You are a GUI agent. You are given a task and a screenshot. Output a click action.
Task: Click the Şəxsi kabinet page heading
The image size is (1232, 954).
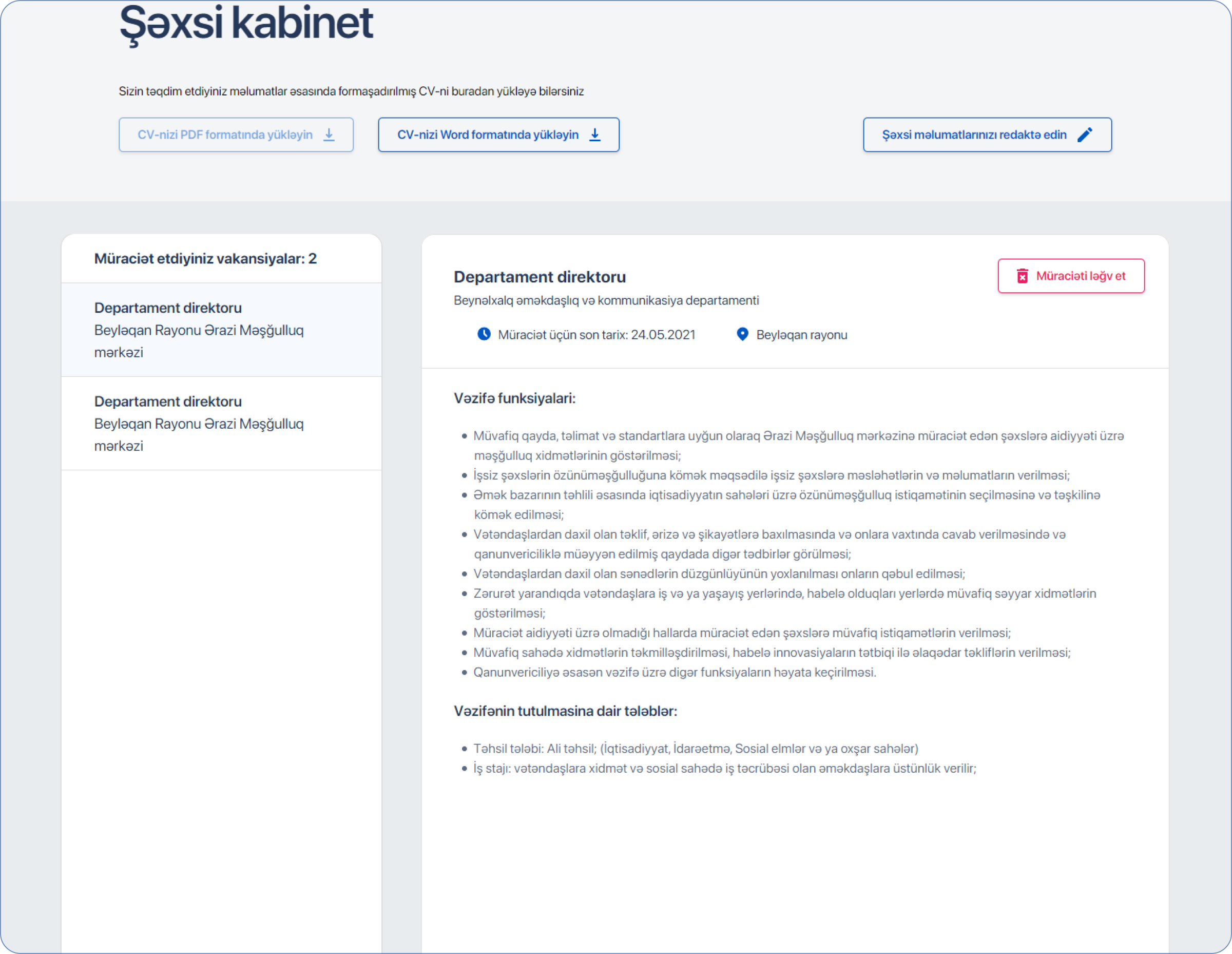[246, 24]
